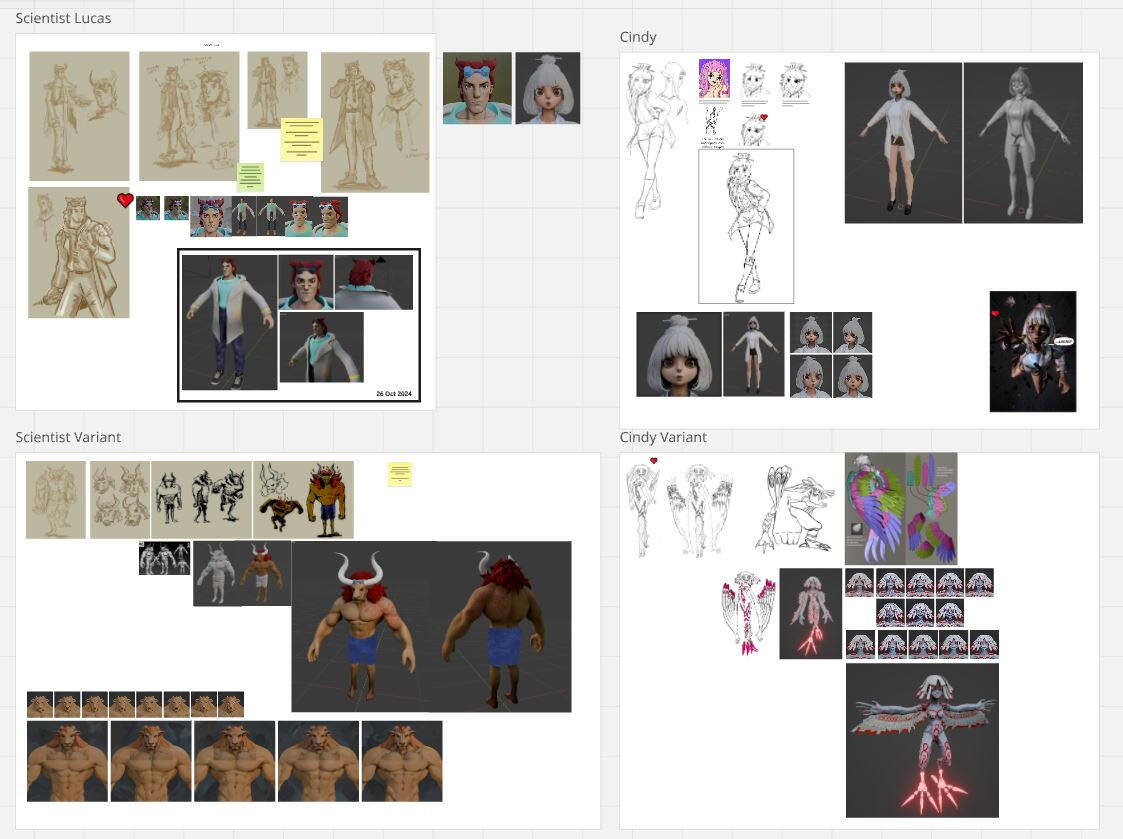Click the heart above the Cindy Variant sketch

coord(654,461)
